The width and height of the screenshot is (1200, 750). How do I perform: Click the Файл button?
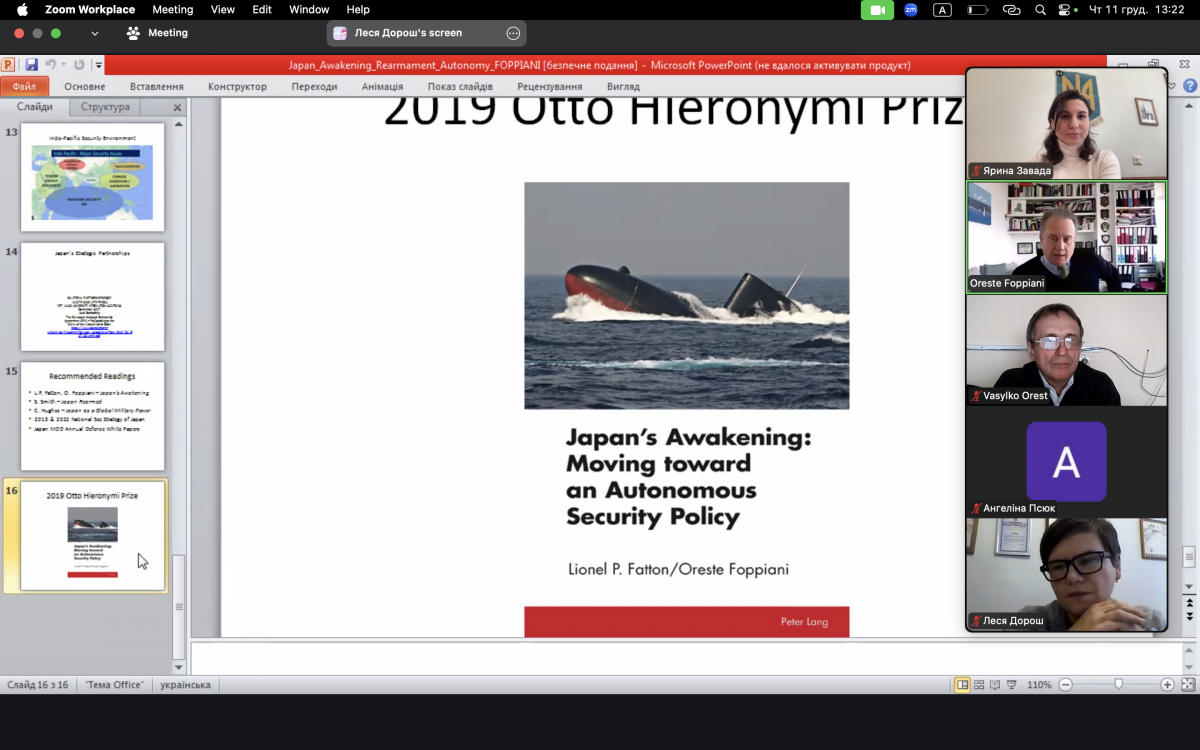[24, 87]
